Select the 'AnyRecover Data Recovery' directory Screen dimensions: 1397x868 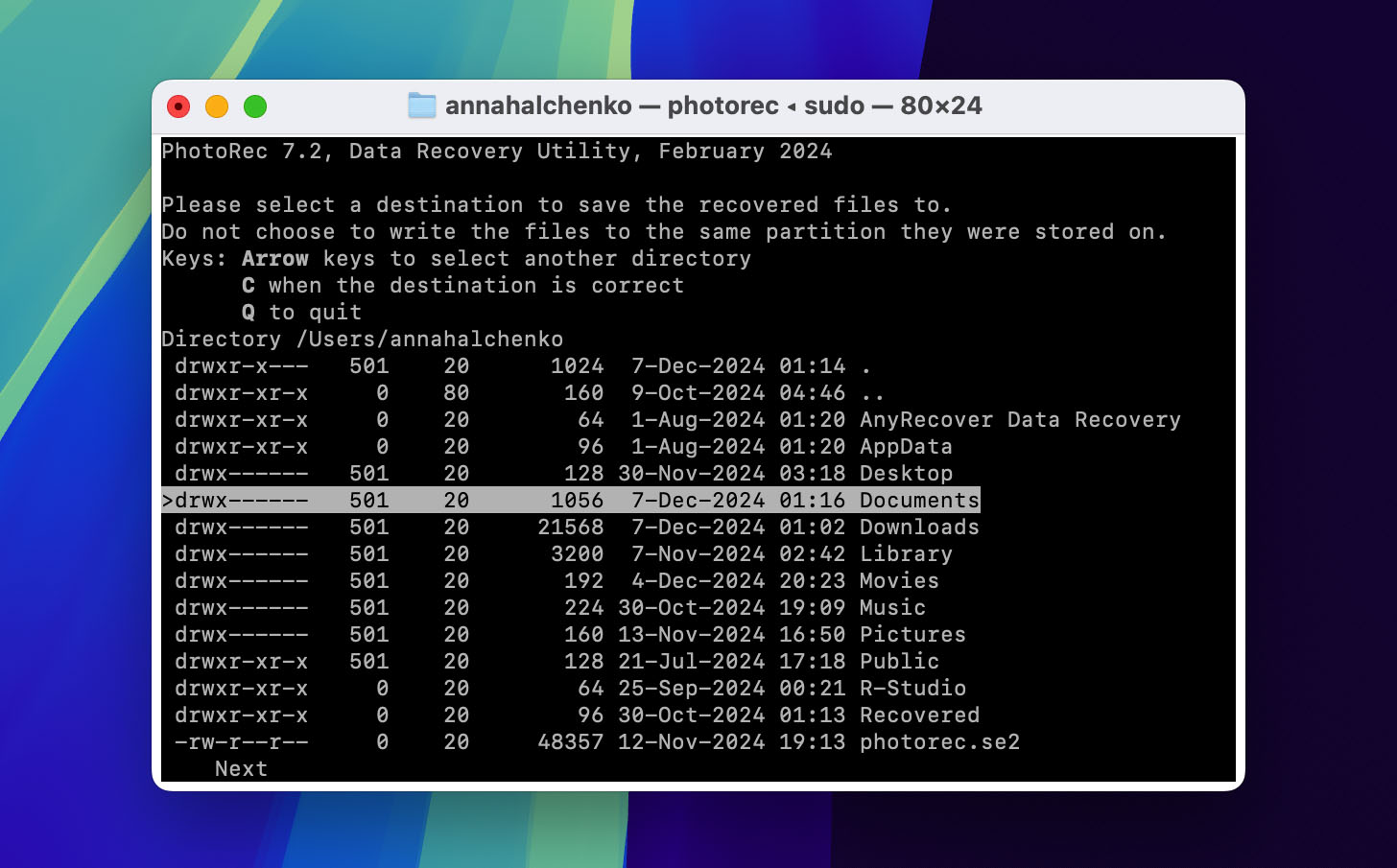(x=677, y=420)
